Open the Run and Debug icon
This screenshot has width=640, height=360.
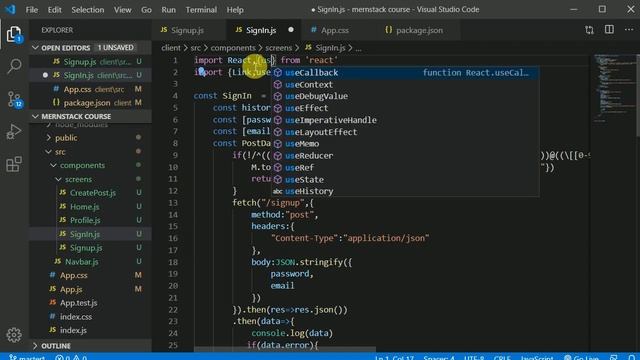coord(14,132)
